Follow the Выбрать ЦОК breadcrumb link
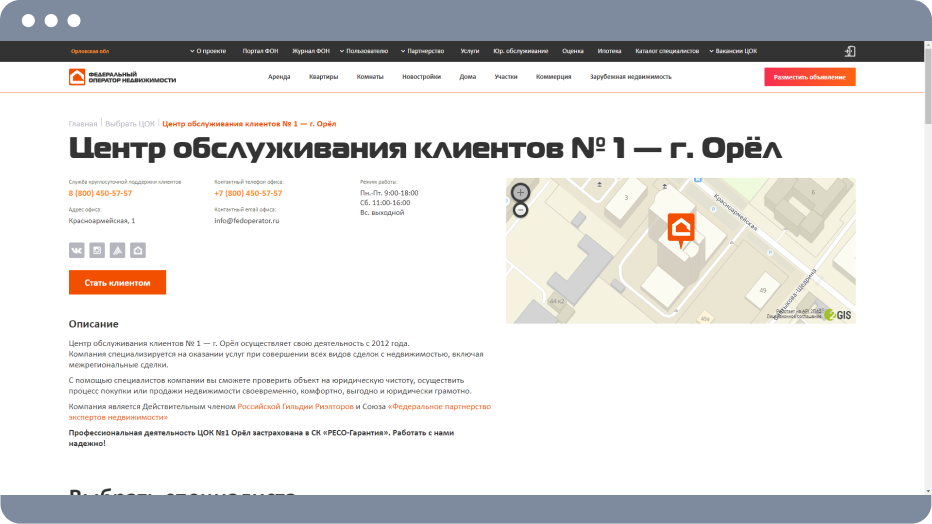 point(130,124)
